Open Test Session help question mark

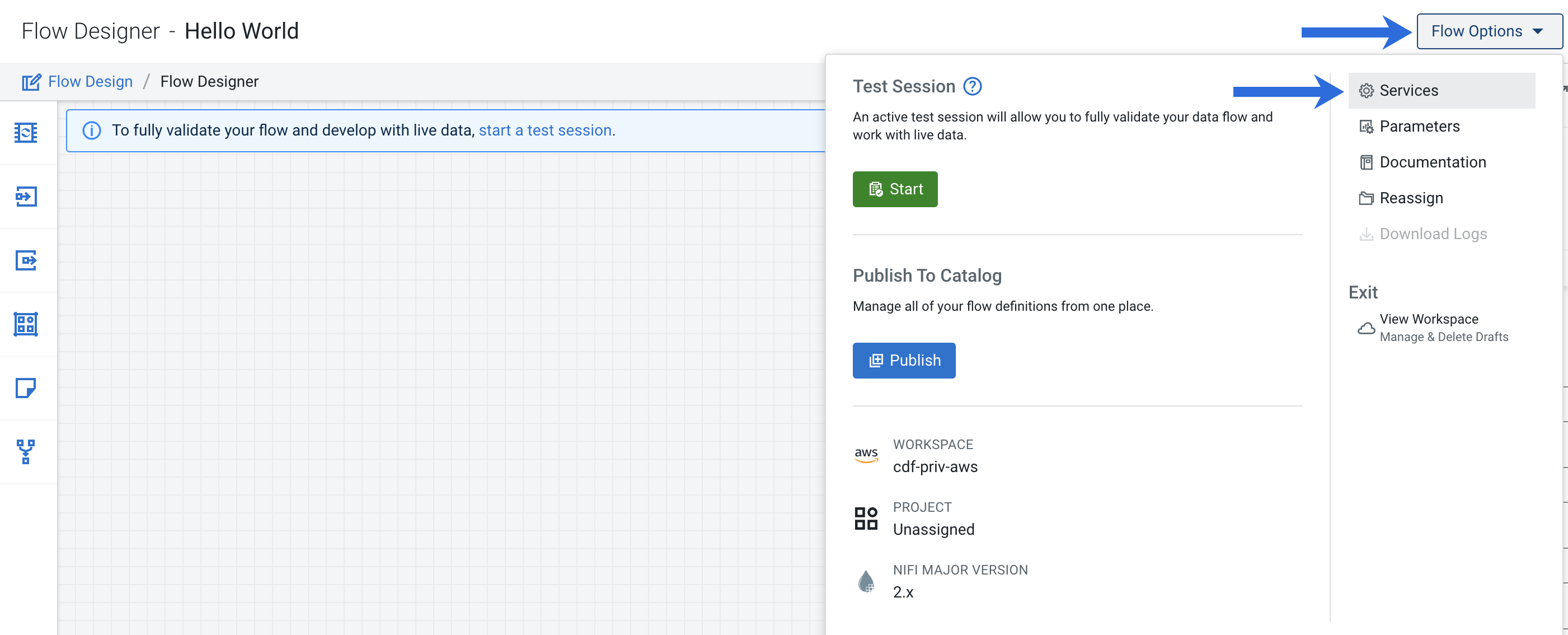pos(972,86)
